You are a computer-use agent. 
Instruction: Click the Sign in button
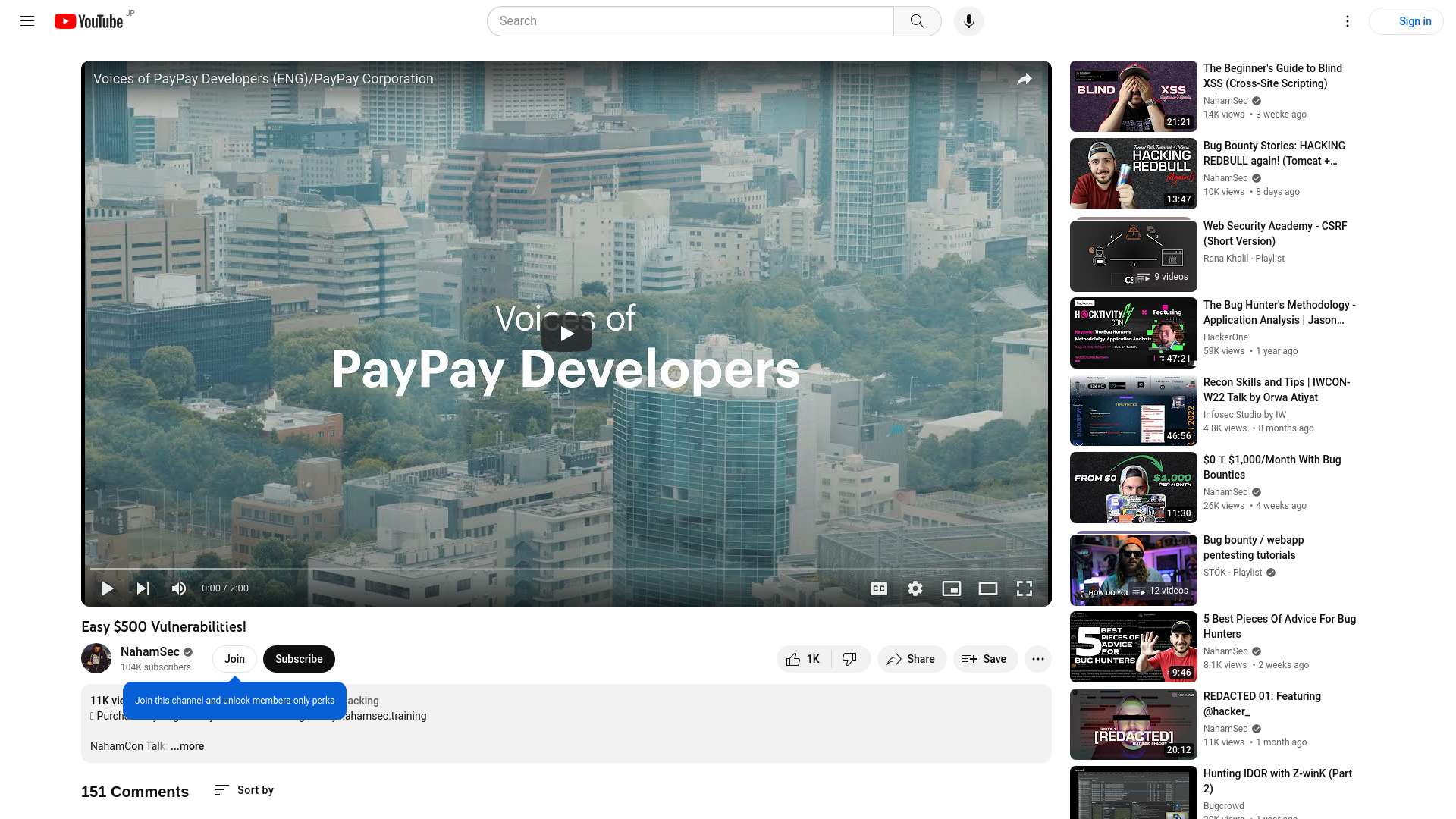click(x=1406, y=21)
